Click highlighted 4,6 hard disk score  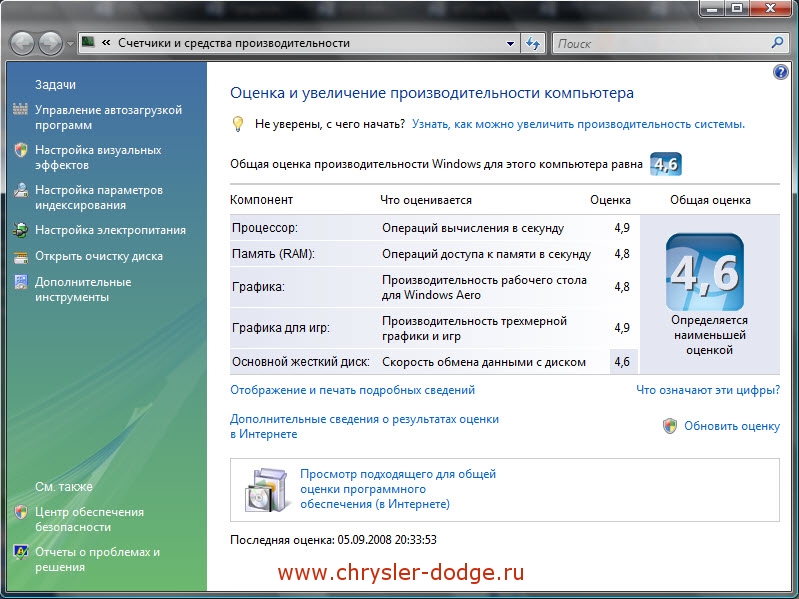pyautogui.click(x=622, y=362)
